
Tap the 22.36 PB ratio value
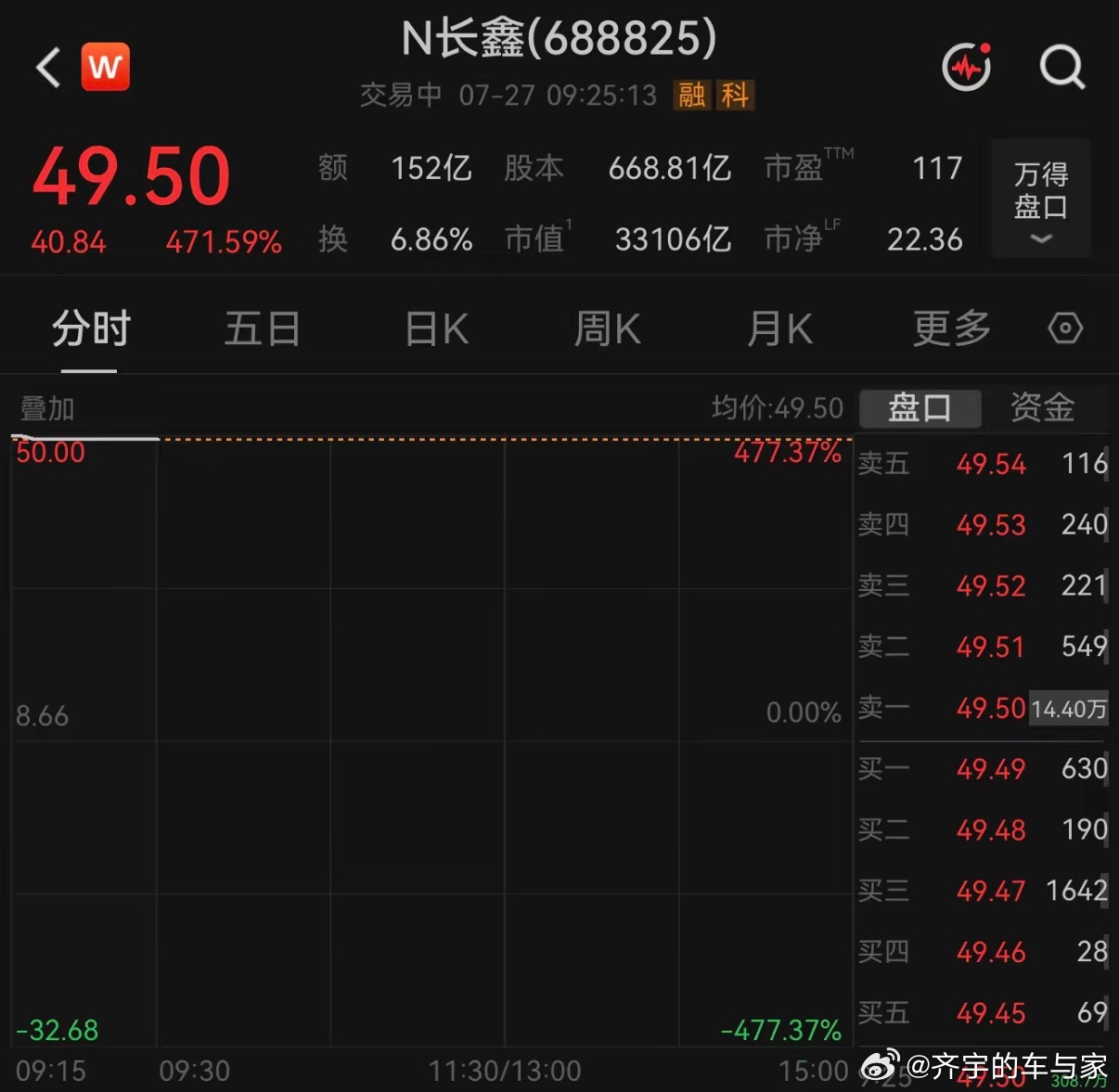pos(925,240)
